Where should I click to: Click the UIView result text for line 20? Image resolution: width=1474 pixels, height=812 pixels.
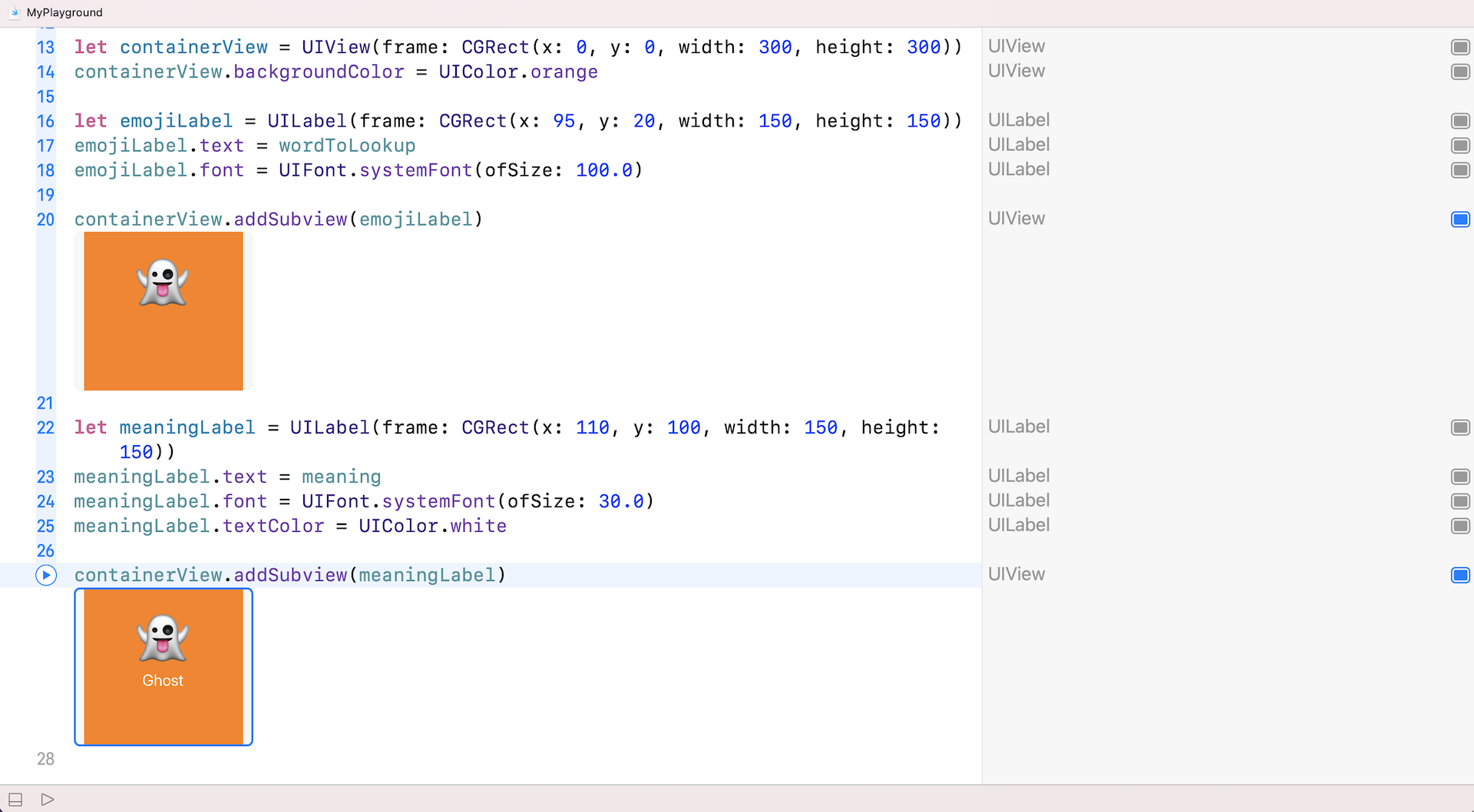pyautogui.click(x=1016, y=219)
